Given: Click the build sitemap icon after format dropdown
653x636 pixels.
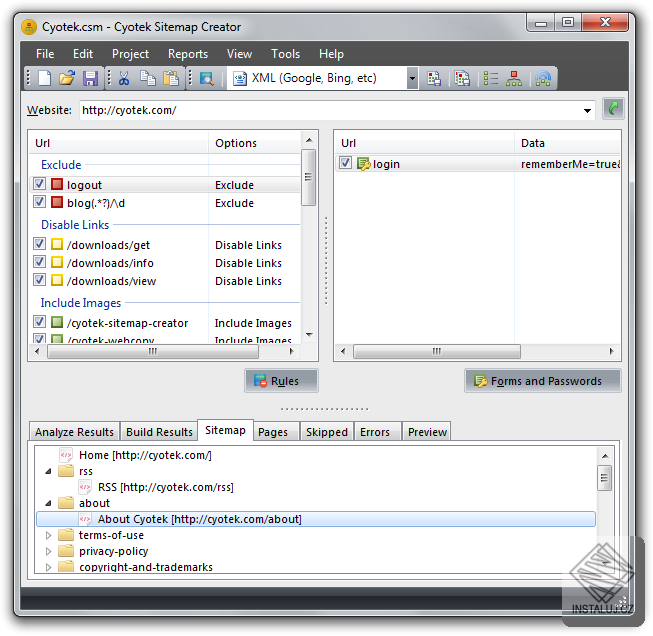Looking at the screenshot, I should [x=434, y=78].
